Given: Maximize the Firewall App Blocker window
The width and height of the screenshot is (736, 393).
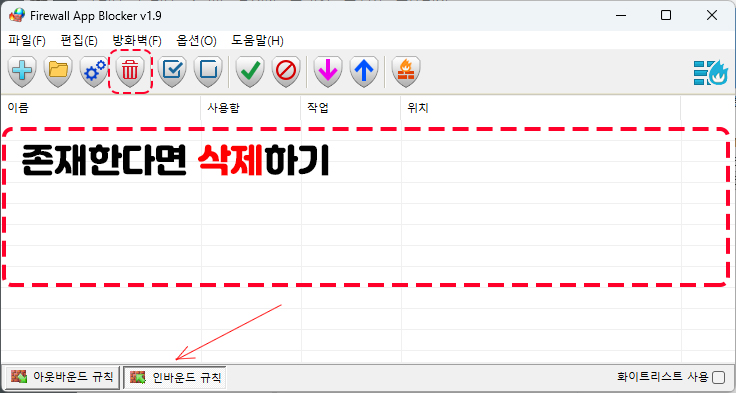Looking at the screenshot, I should tap(666, 15).
